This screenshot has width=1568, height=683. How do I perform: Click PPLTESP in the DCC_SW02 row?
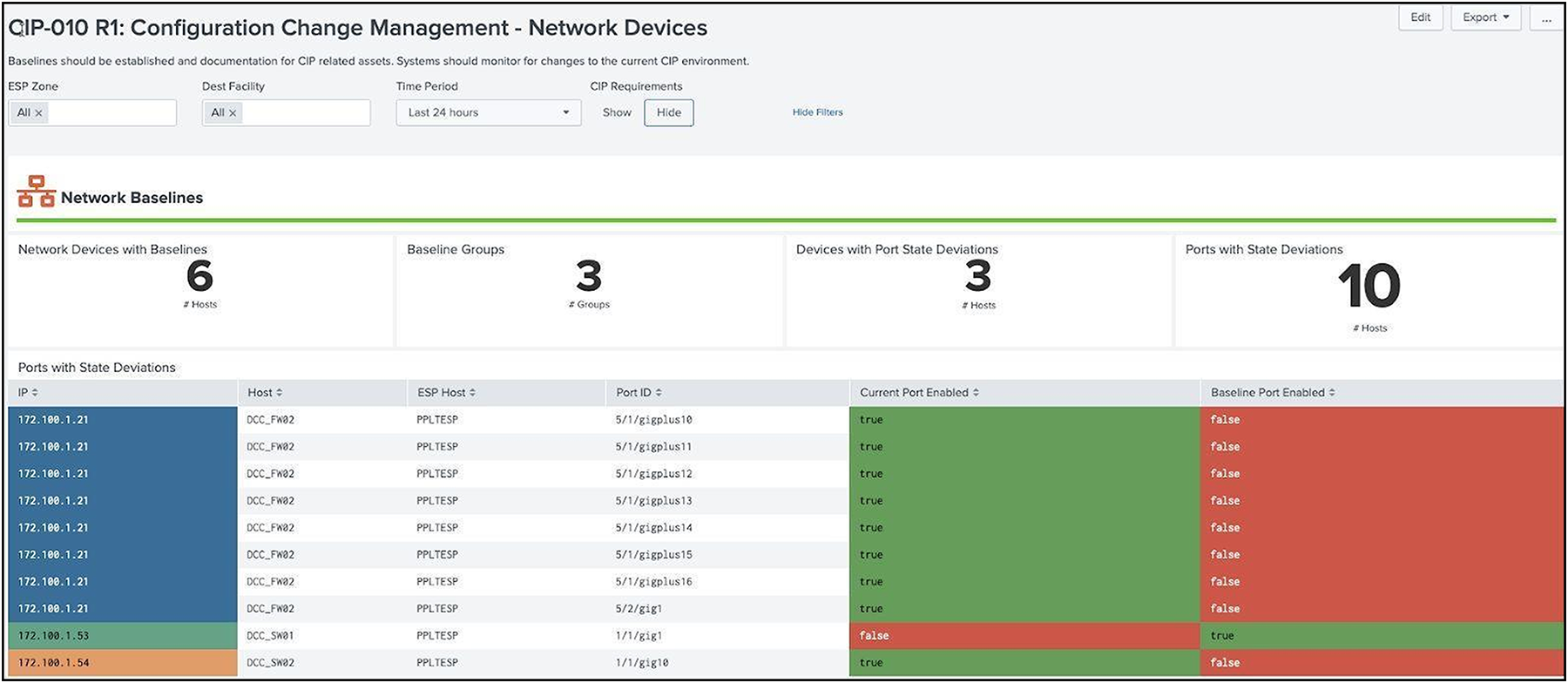[437, 663]
